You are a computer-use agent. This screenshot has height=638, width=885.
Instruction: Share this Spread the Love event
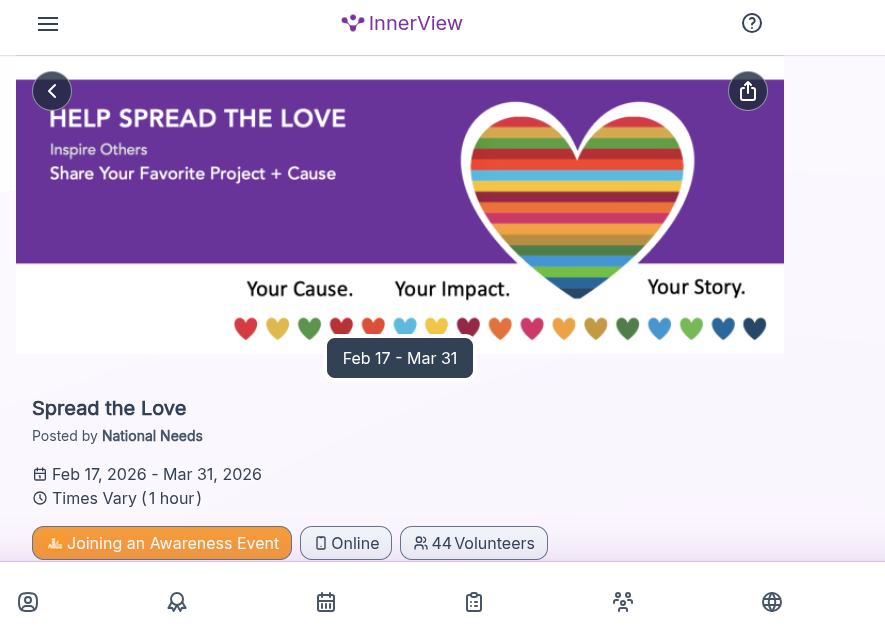[748, 91]
